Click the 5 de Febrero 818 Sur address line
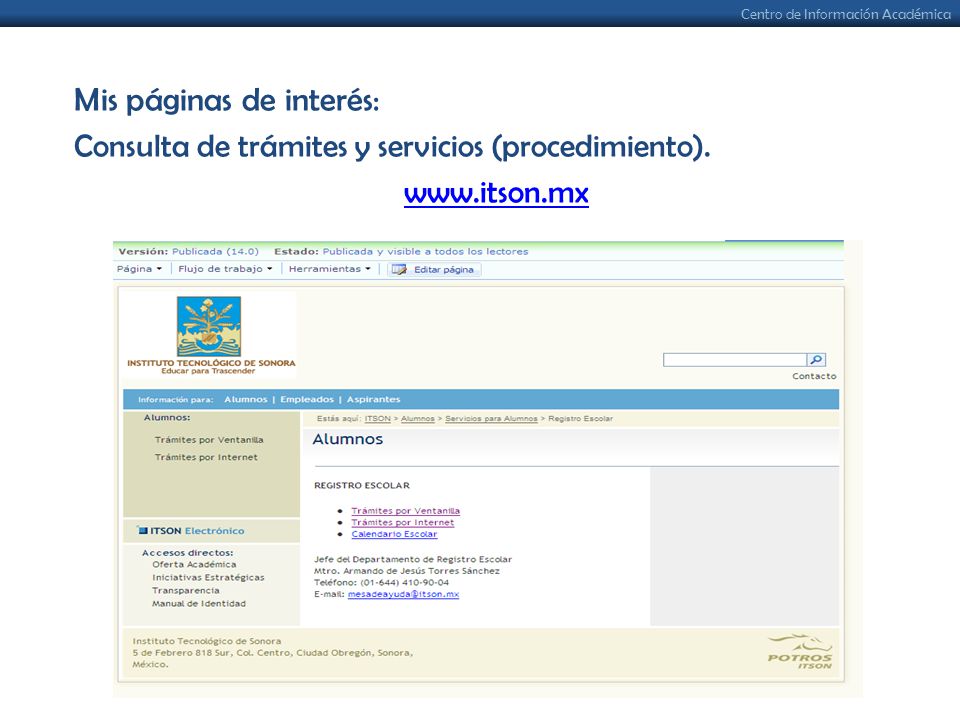 [272, 653]
